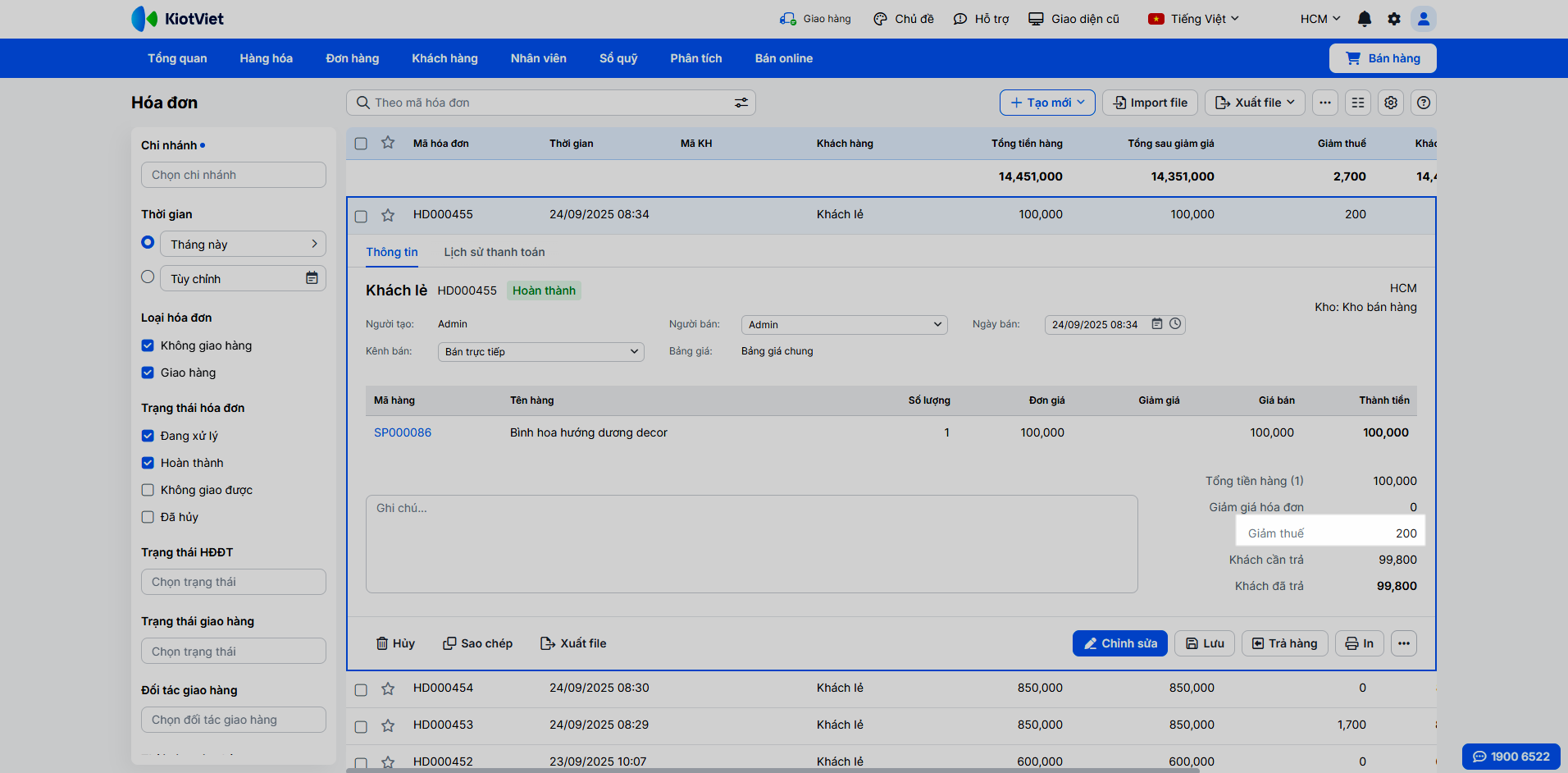Switch to Lịch sử thanh toán tab
The image size is (1568, 773).
[494, 252]
